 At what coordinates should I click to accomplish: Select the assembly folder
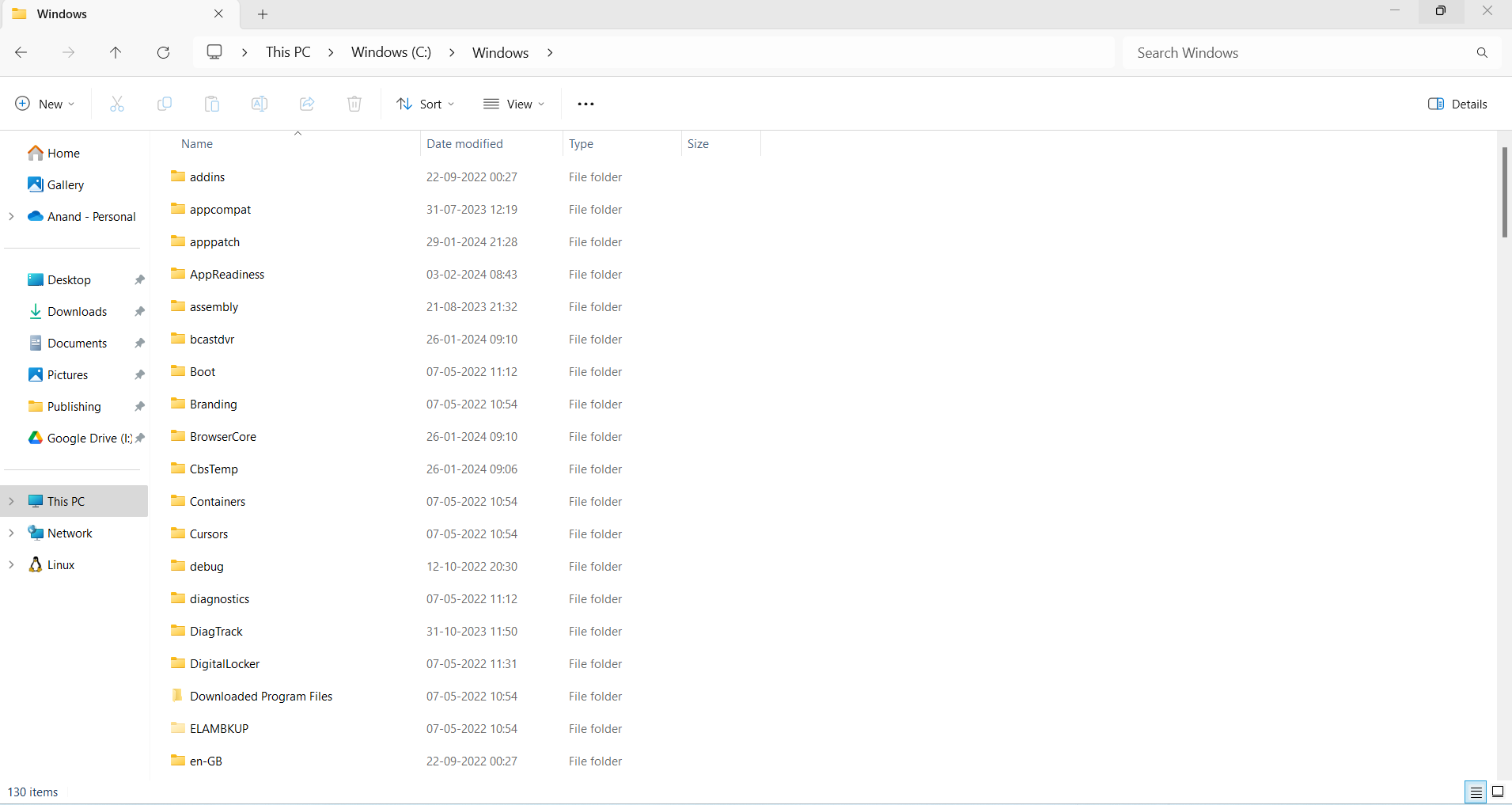[214, 306]
